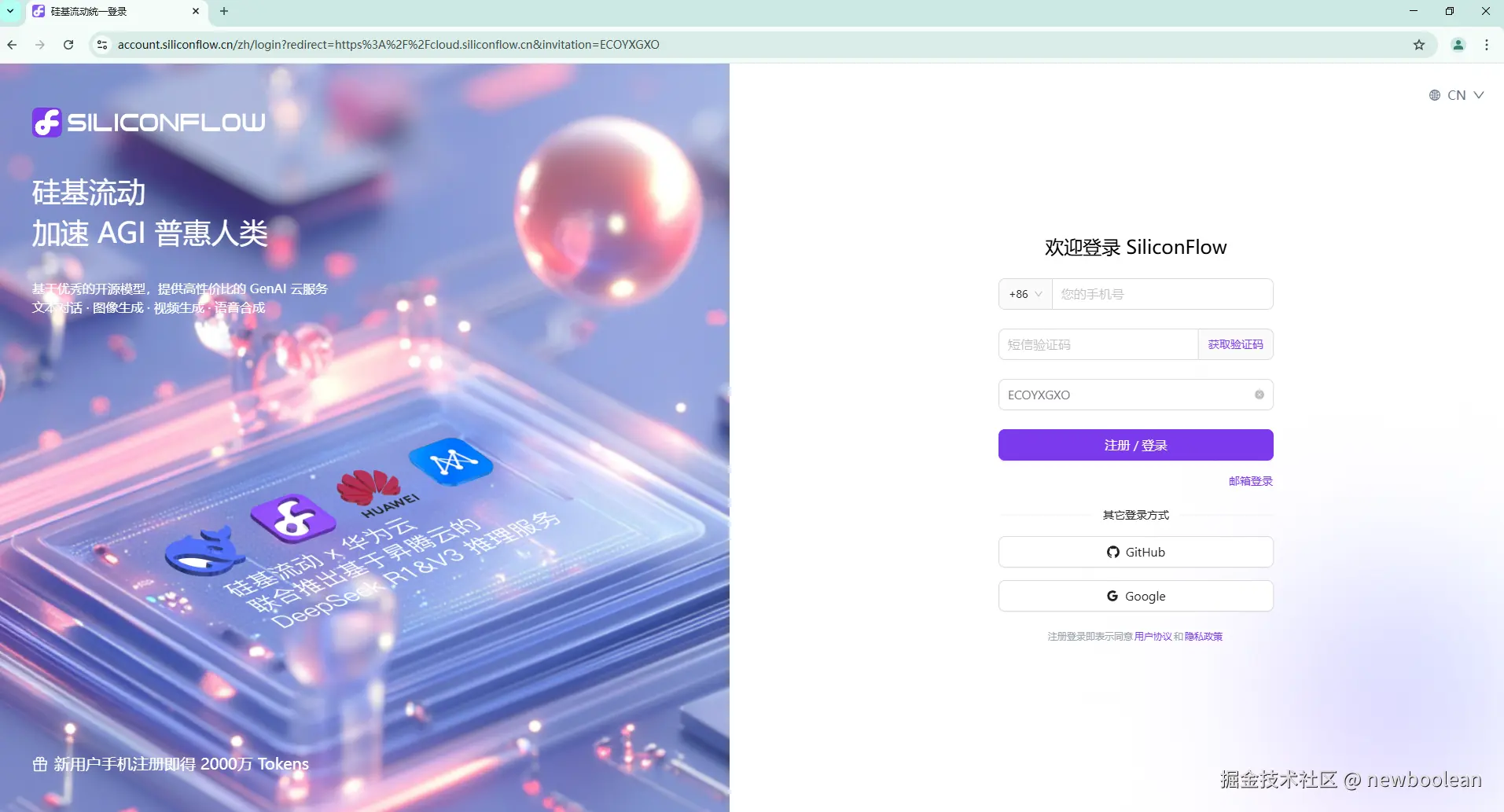Click the 加速 AGI 普惠人类 slogan
Image resolution: width=1504 pixels, height=812 pixels.
(x=149, y=233)
